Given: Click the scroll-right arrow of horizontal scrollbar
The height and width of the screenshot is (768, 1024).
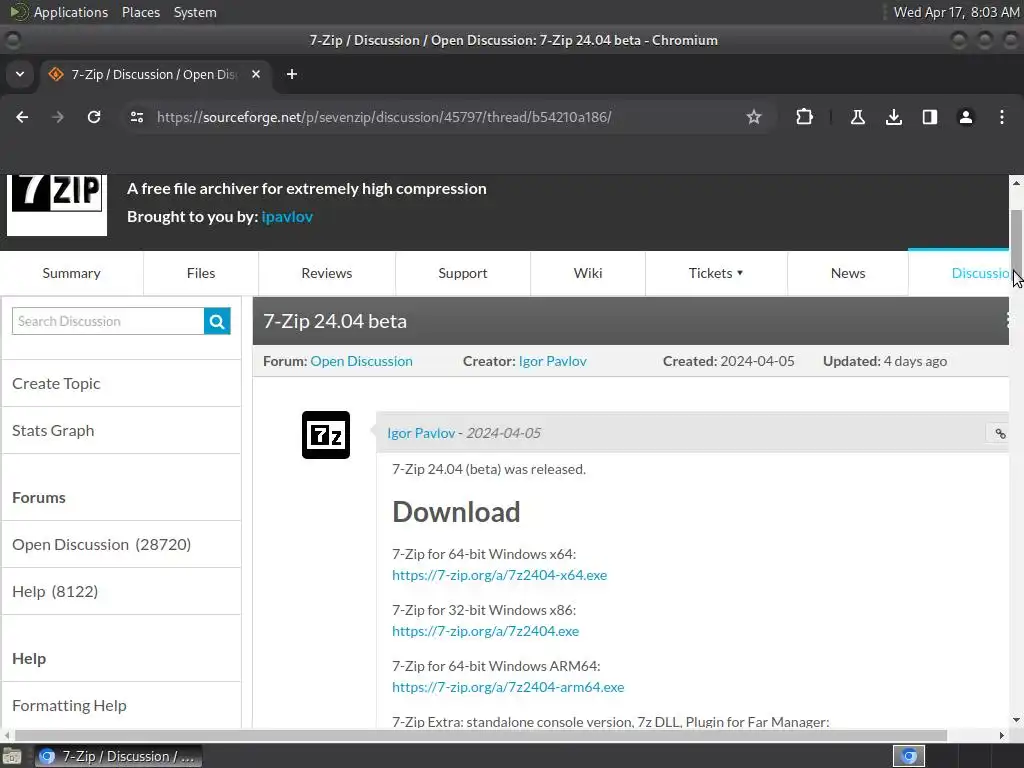Looking at the screenshot, I should click(x=1002, y=735).
